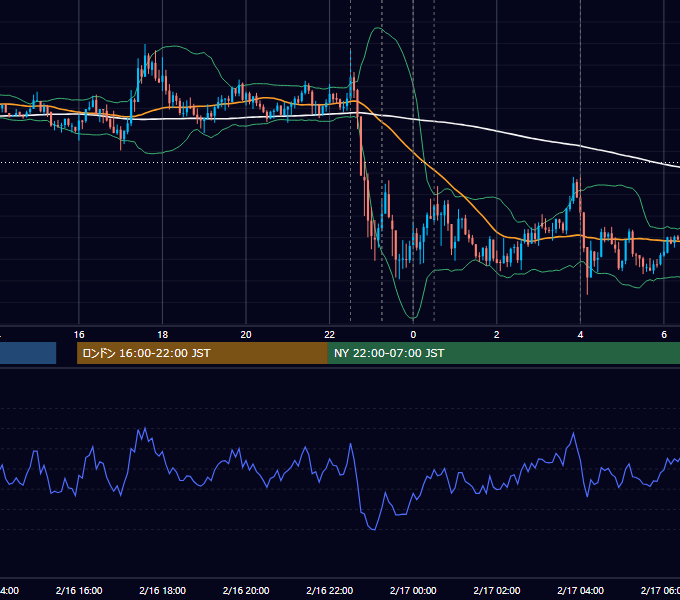Click the 20 hour label on price chart axis
Viewport: 680px width, 600px height.
[x=246, y=335]
